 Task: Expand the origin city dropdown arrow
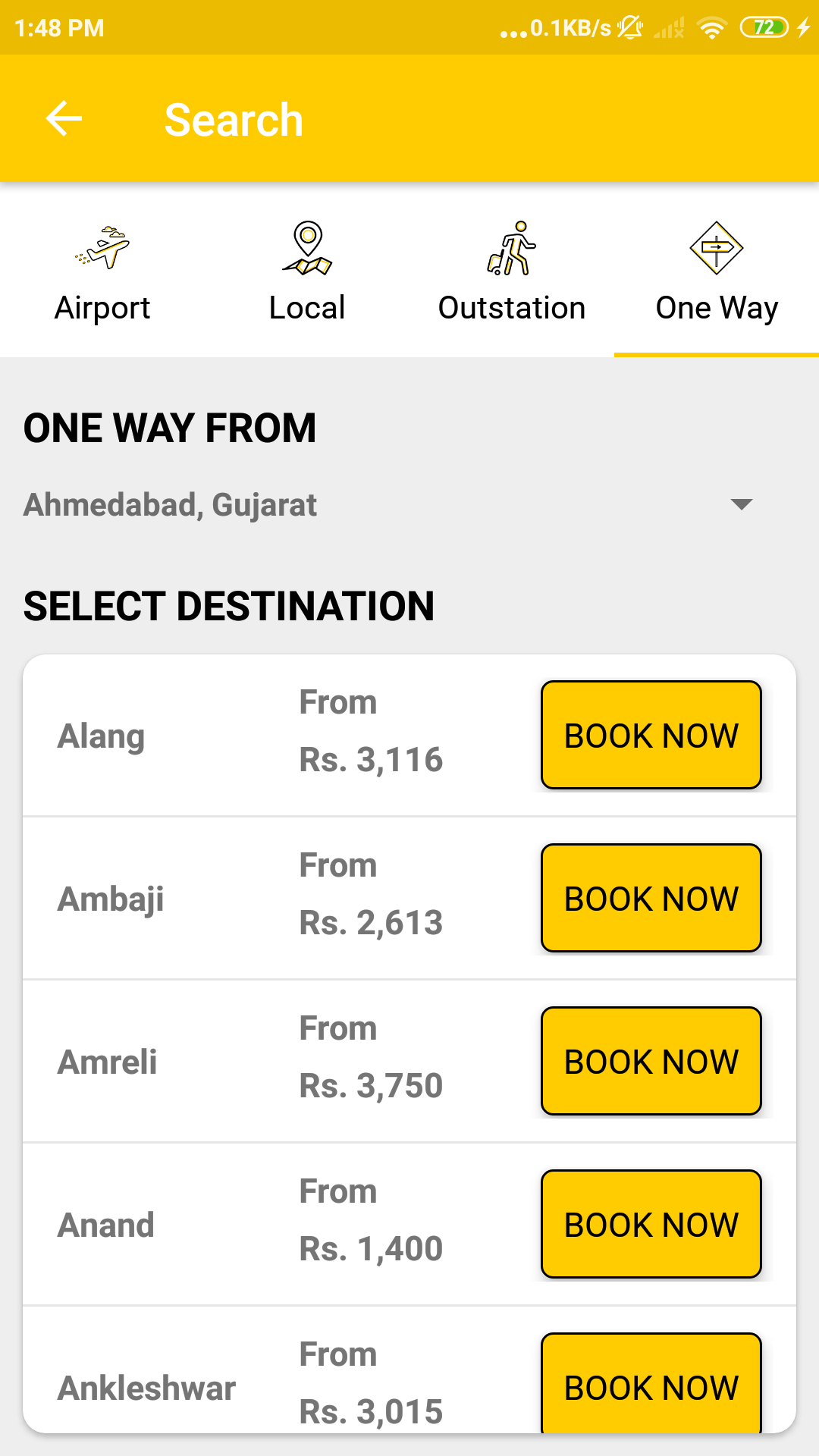point(741,504)
